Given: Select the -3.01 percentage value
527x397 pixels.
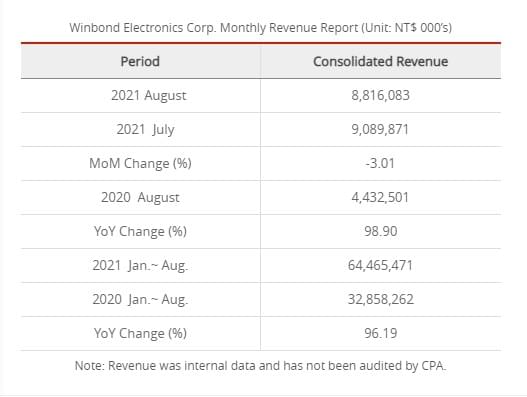Looking at the screenshot, I should coord(380,163).
